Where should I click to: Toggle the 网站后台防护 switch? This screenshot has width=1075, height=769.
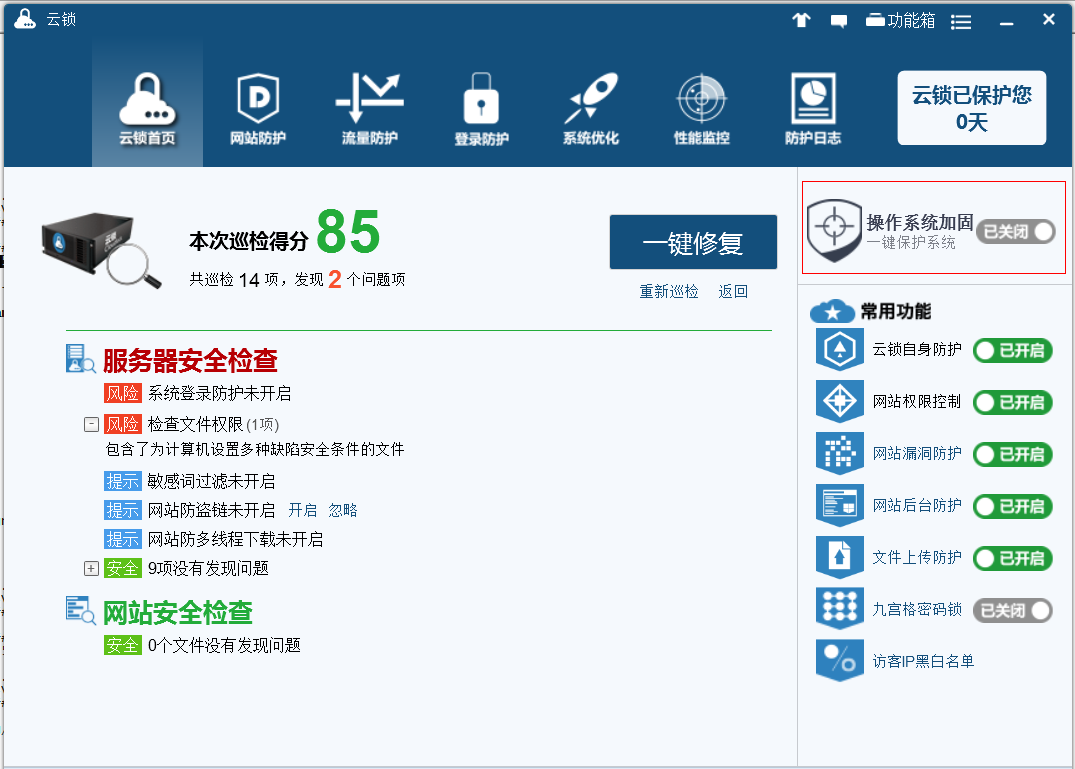(1013, 506)
